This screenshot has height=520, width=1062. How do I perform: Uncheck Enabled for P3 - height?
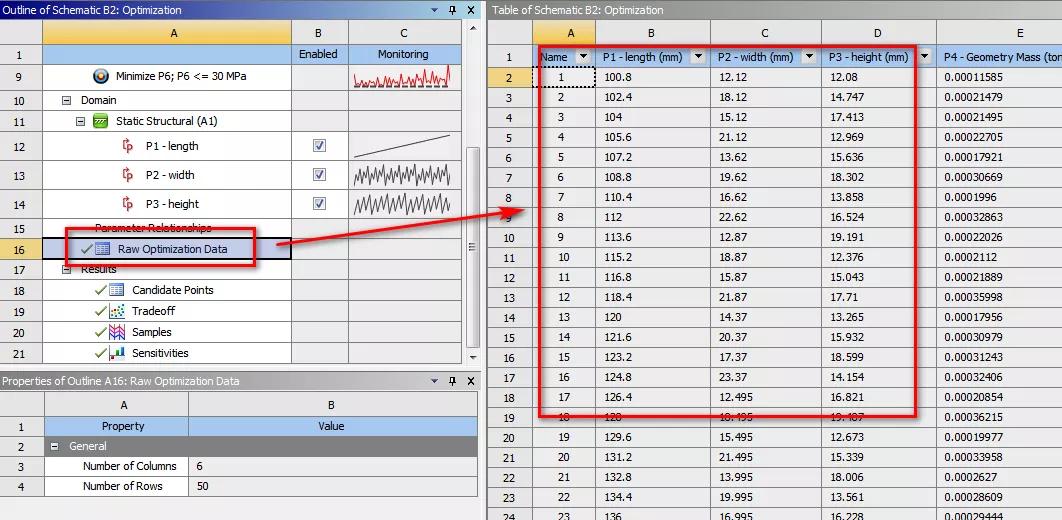[319, 204]
